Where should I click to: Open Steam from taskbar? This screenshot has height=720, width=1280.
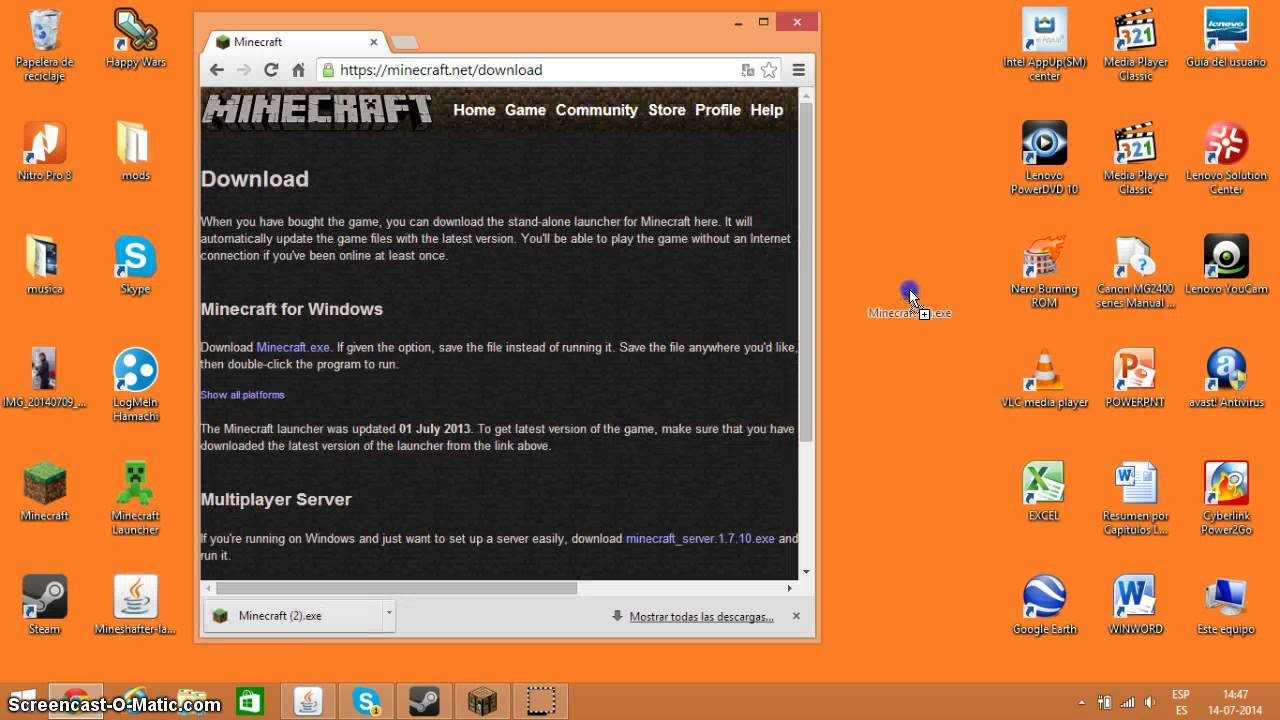[424, 701]
